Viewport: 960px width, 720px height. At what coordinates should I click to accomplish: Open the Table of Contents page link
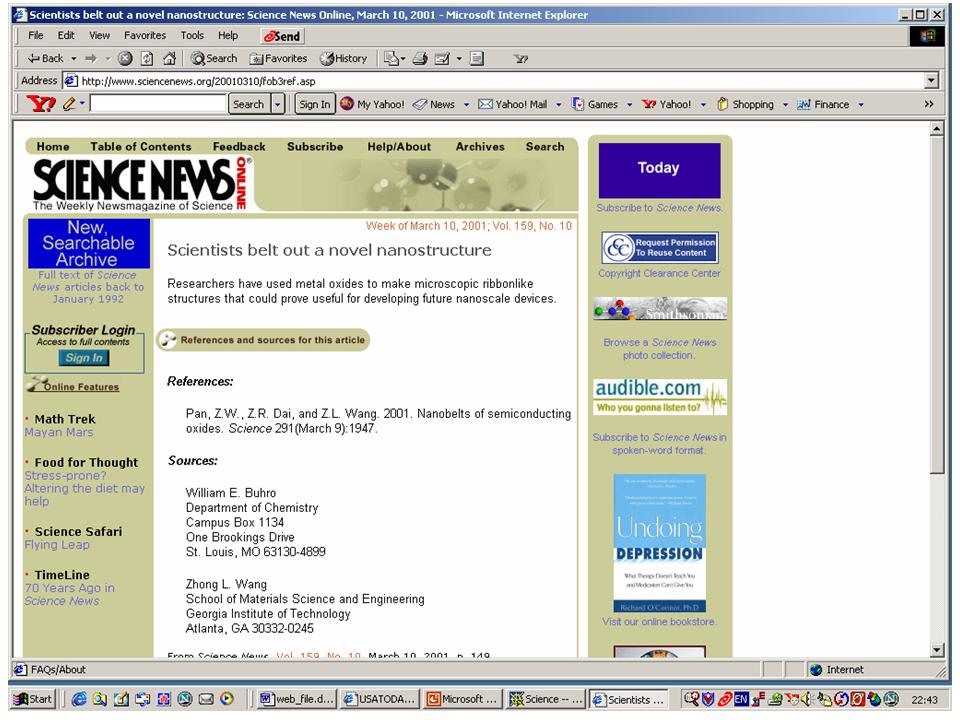tap(141, 147)
